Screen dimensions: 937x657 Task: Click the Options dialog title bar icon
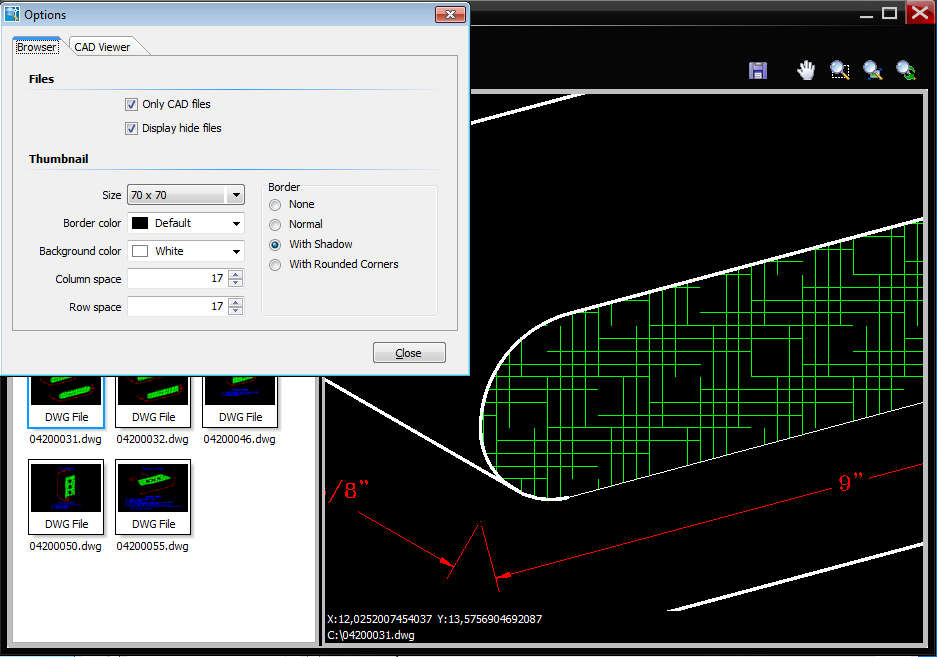tap(13, 14)
